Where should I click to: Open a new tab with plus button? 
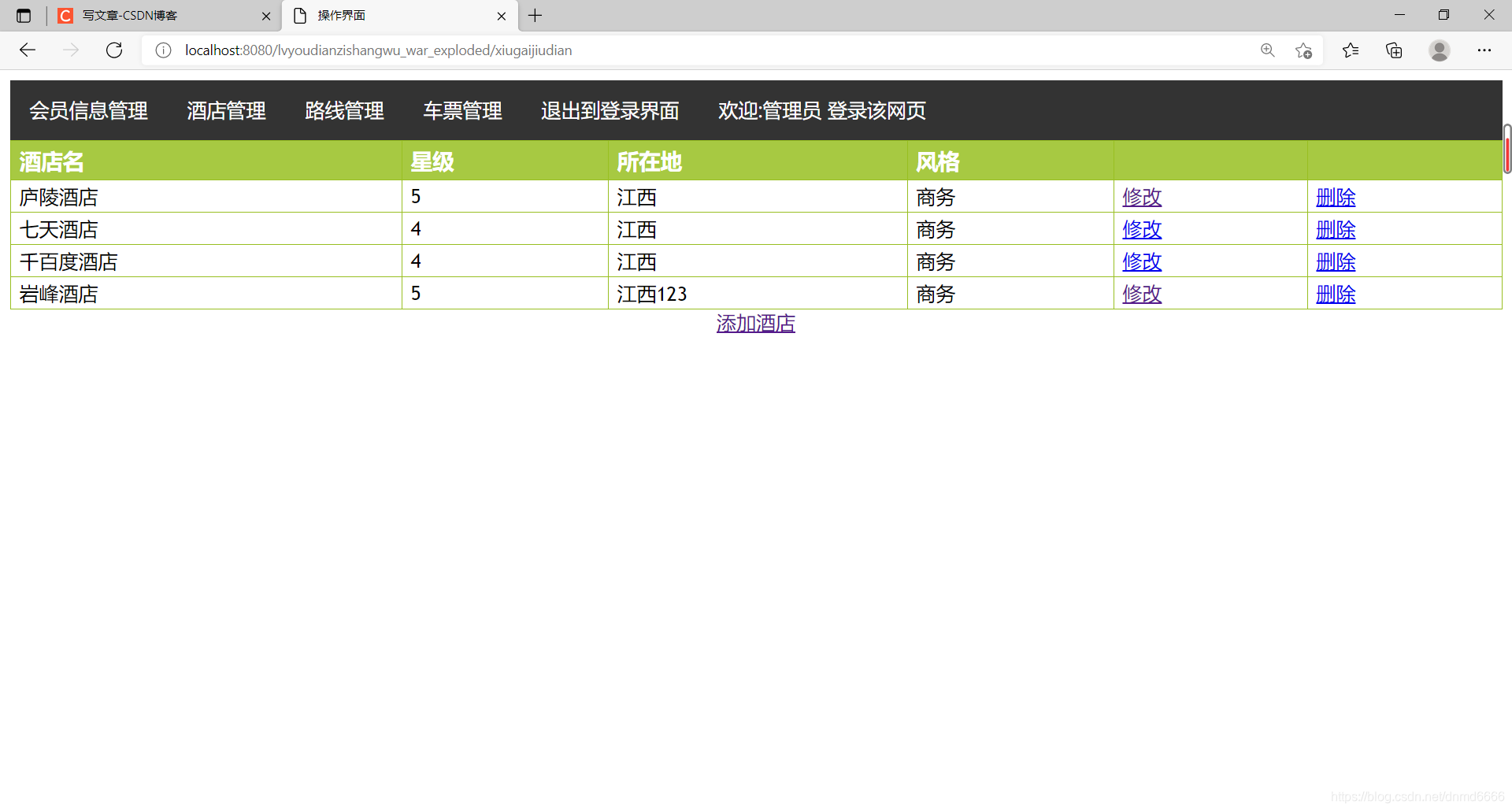coord(535,16)
